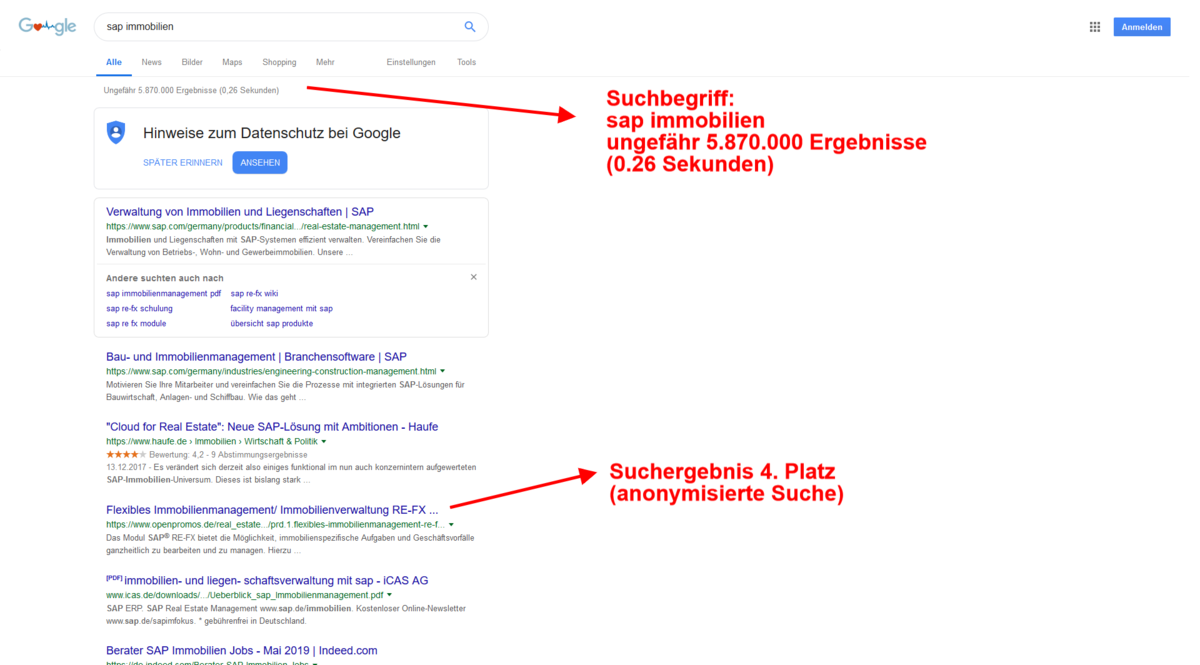The height and width of the screenshot is (665, 1200).
Task: Click the Google logo
Action: click(46, 26)
